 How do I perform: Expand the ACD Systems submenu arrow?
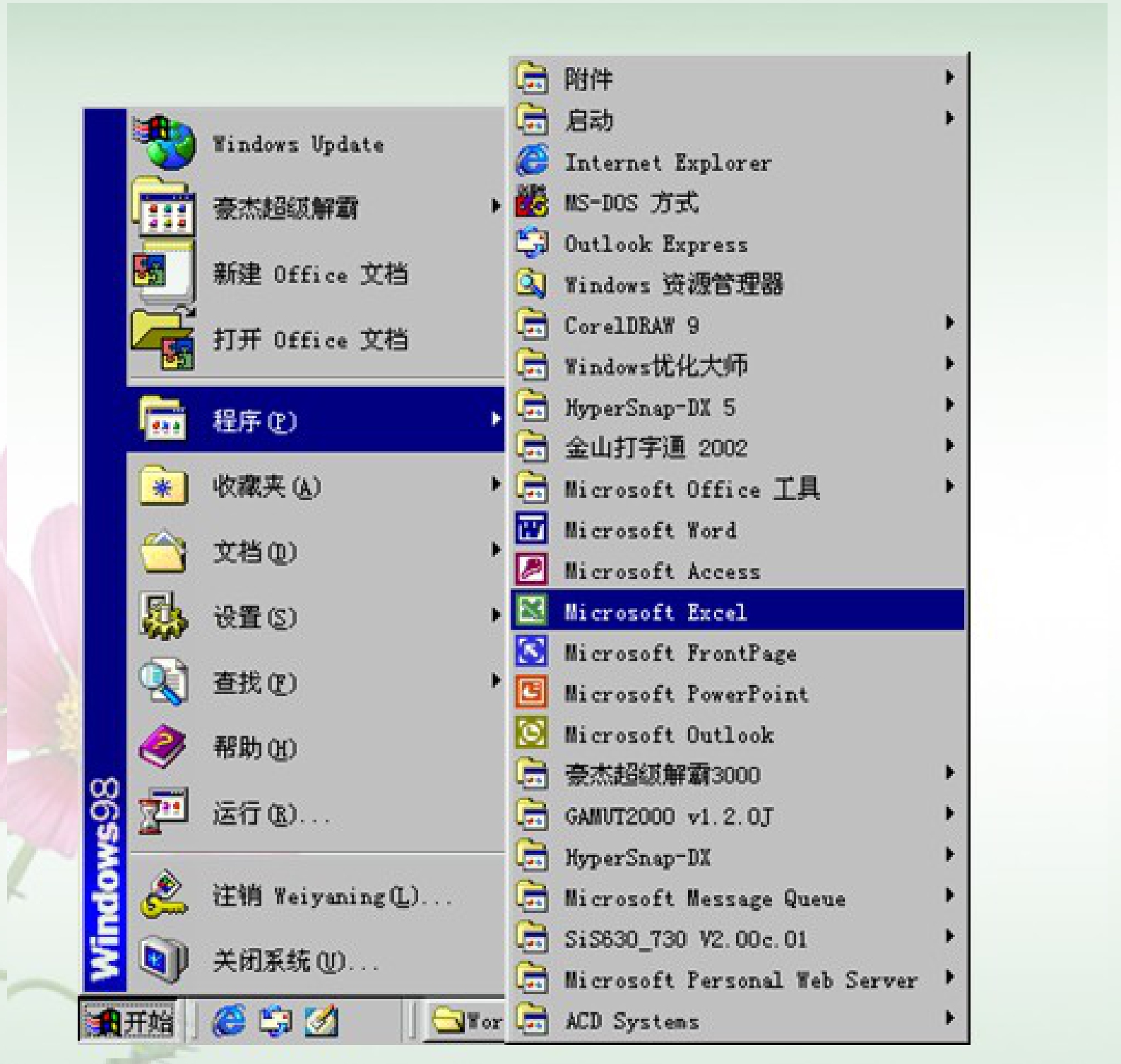point(950,1018)
